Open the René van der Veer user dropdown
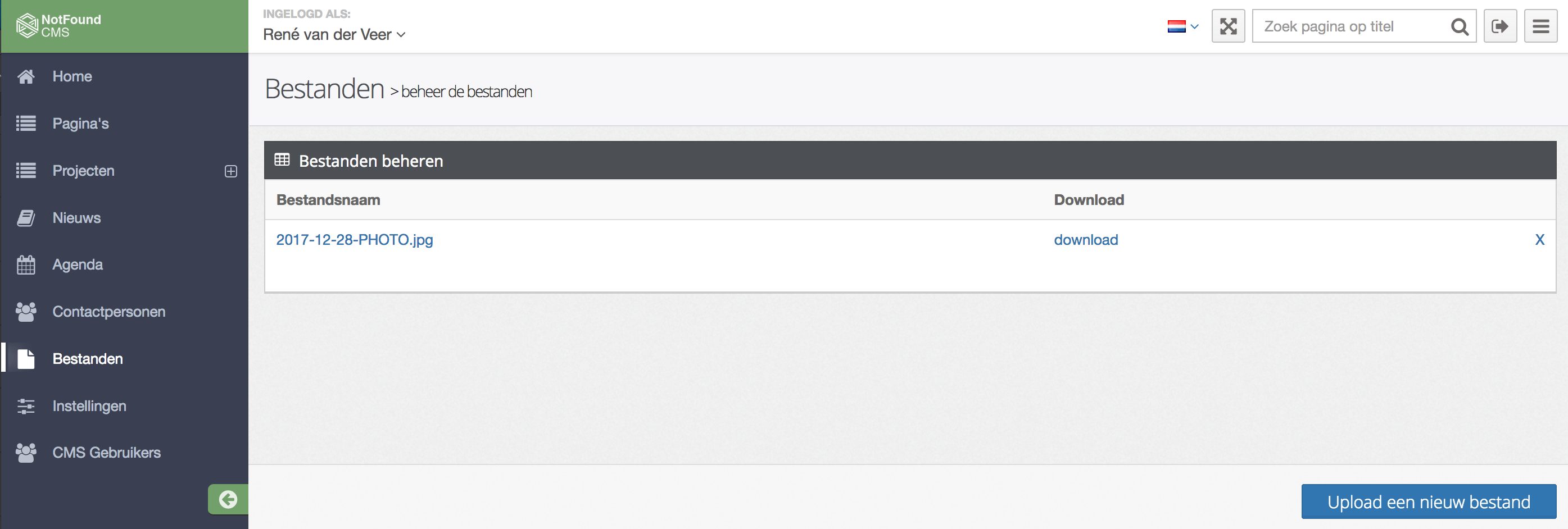Viewport: 1568px width, 529px height. coord(334,35)
